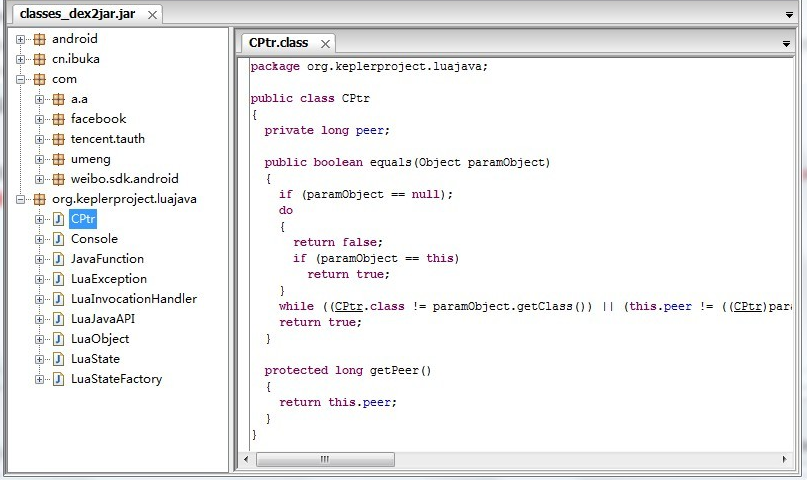This screenshot has width=807, height=480.
Task: Expand the tencent.tauth package node
Action: [x=40, y=139]
